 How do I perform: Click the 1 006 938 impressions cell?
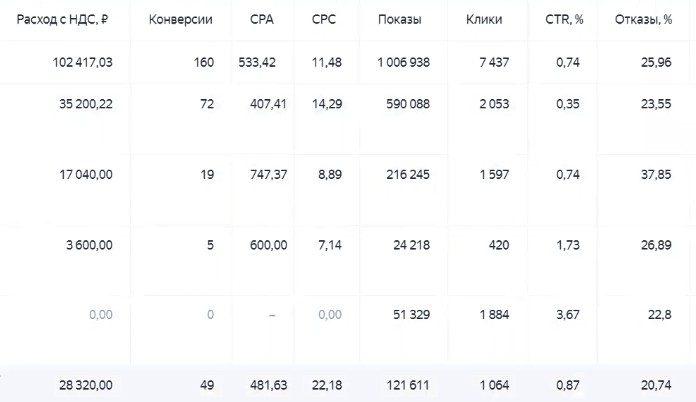click(404, 62)
